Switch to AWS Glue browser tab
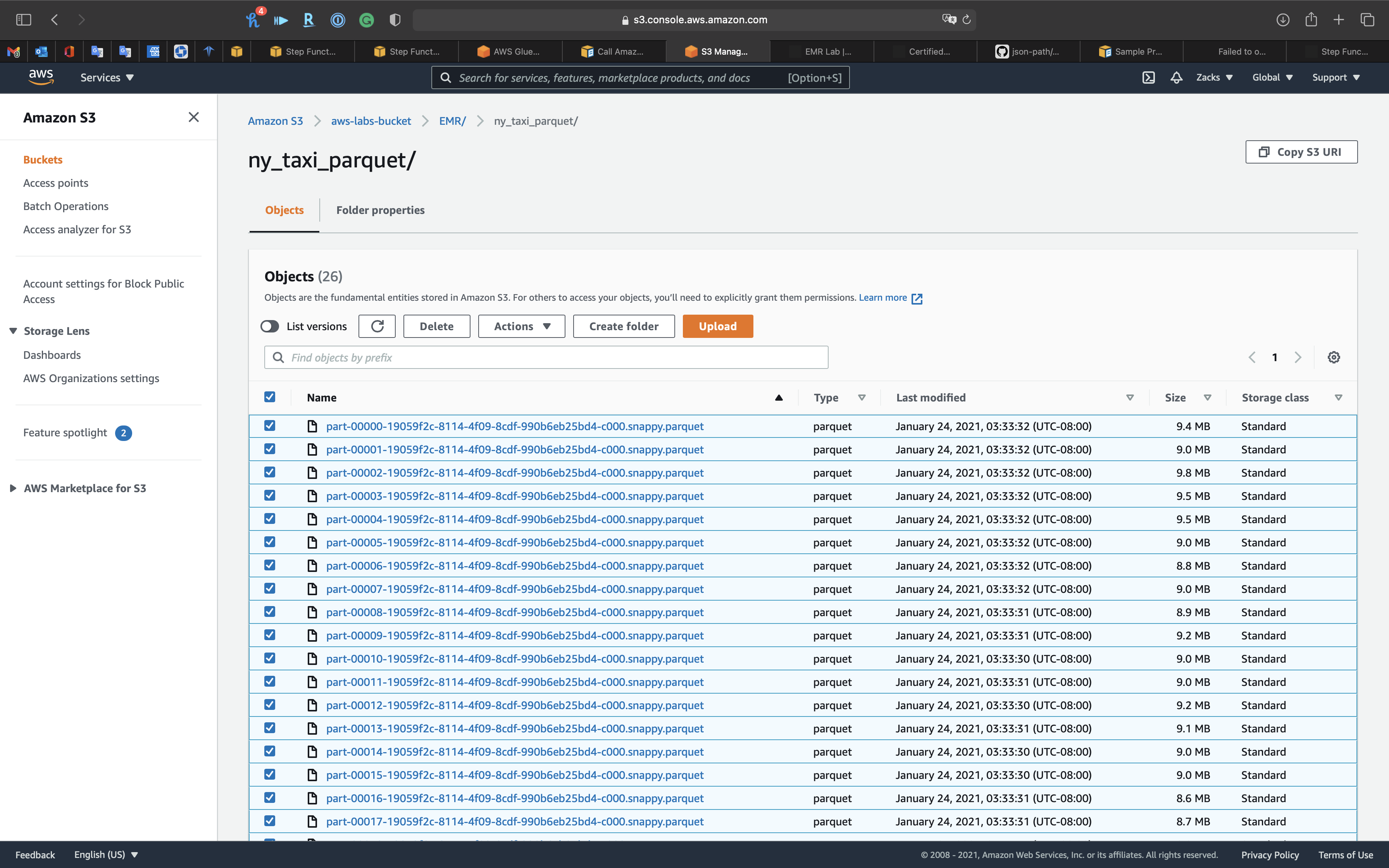 coord(510,52)
